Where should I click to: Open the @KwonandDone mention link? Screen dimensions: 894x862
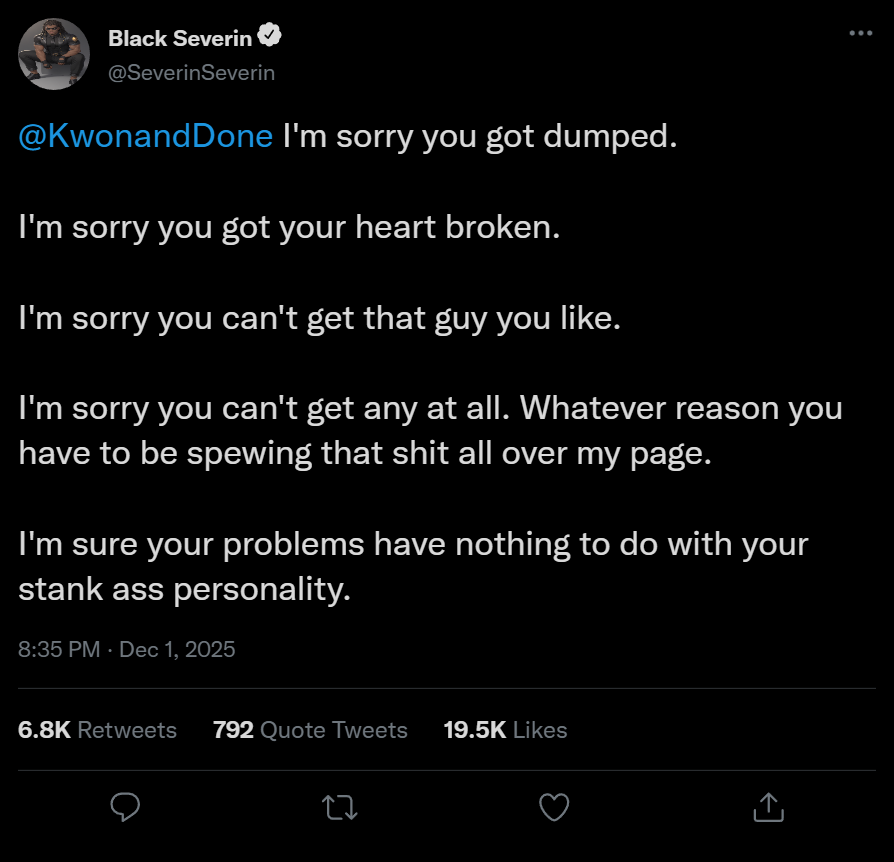pos(146,137)
